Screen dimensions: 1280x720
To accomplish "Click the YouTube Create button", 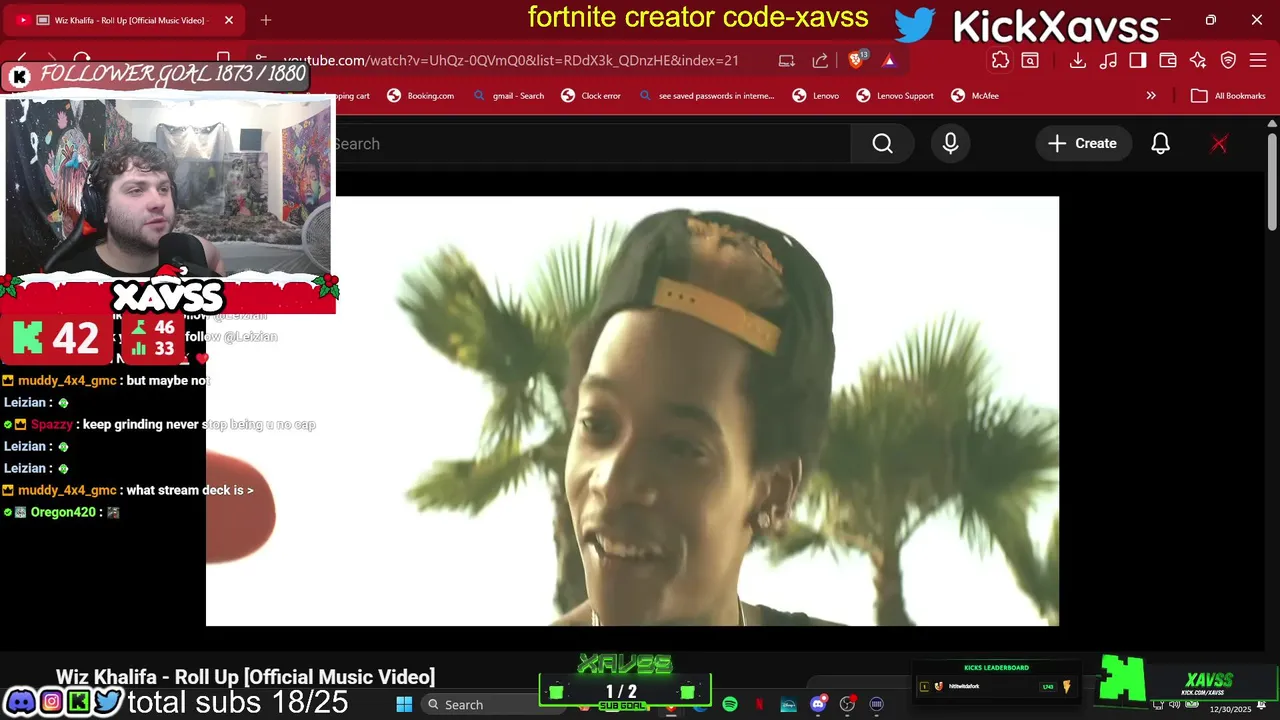I will tap(1082, 144).
